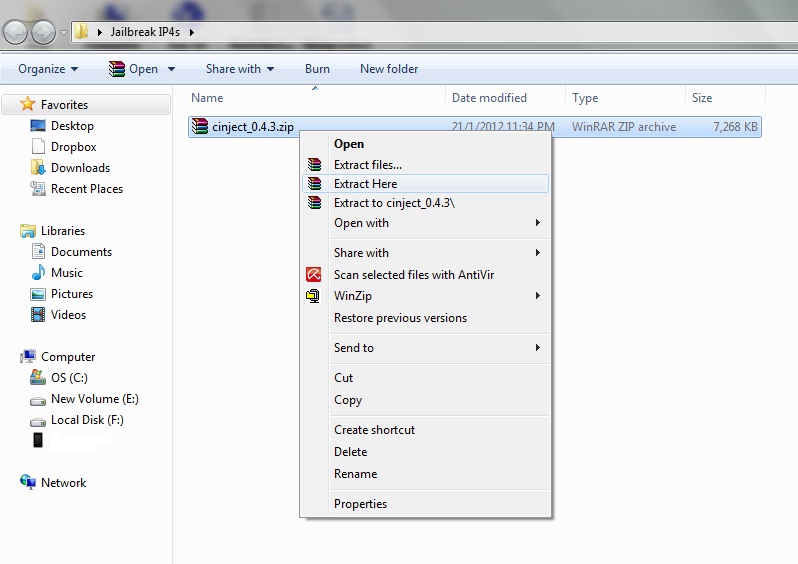Choose Scan selected files with AntiVir
The image size is (798, 564).
point(425,274)
